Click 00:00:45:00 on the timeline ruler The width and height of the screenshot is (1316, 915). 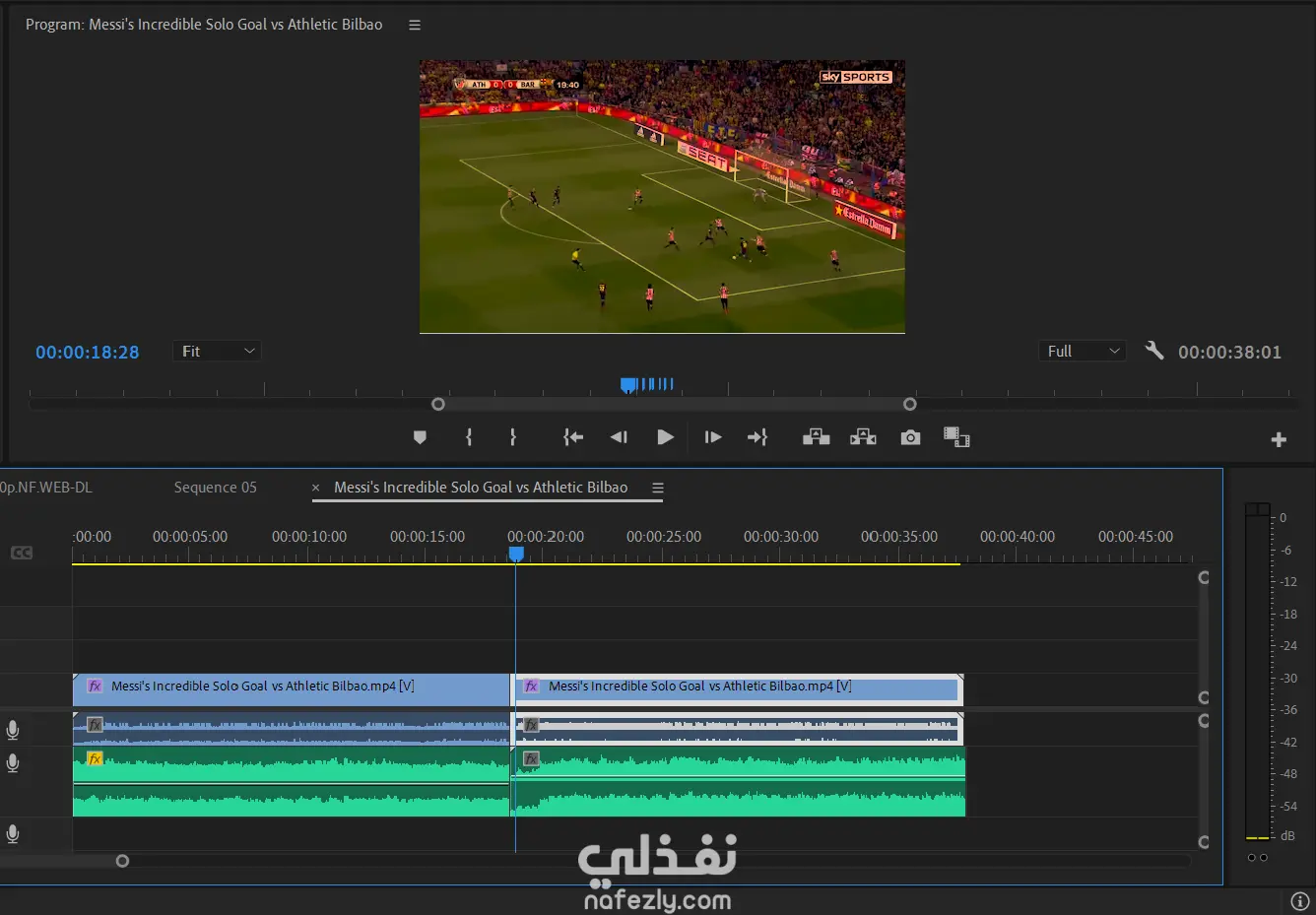coord(1136,537)
